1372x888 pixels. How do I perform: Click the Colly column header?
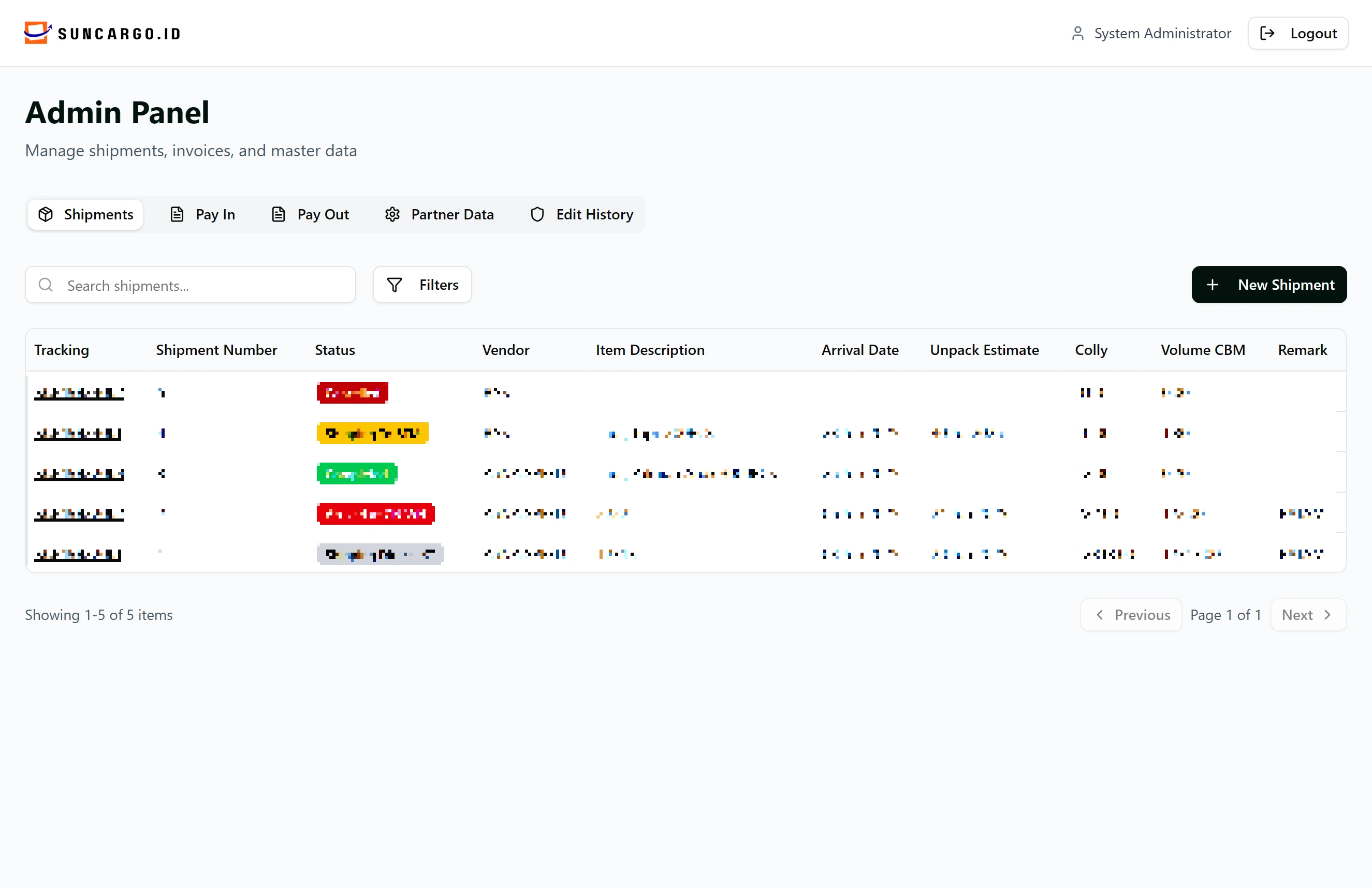coord(1091,350)
